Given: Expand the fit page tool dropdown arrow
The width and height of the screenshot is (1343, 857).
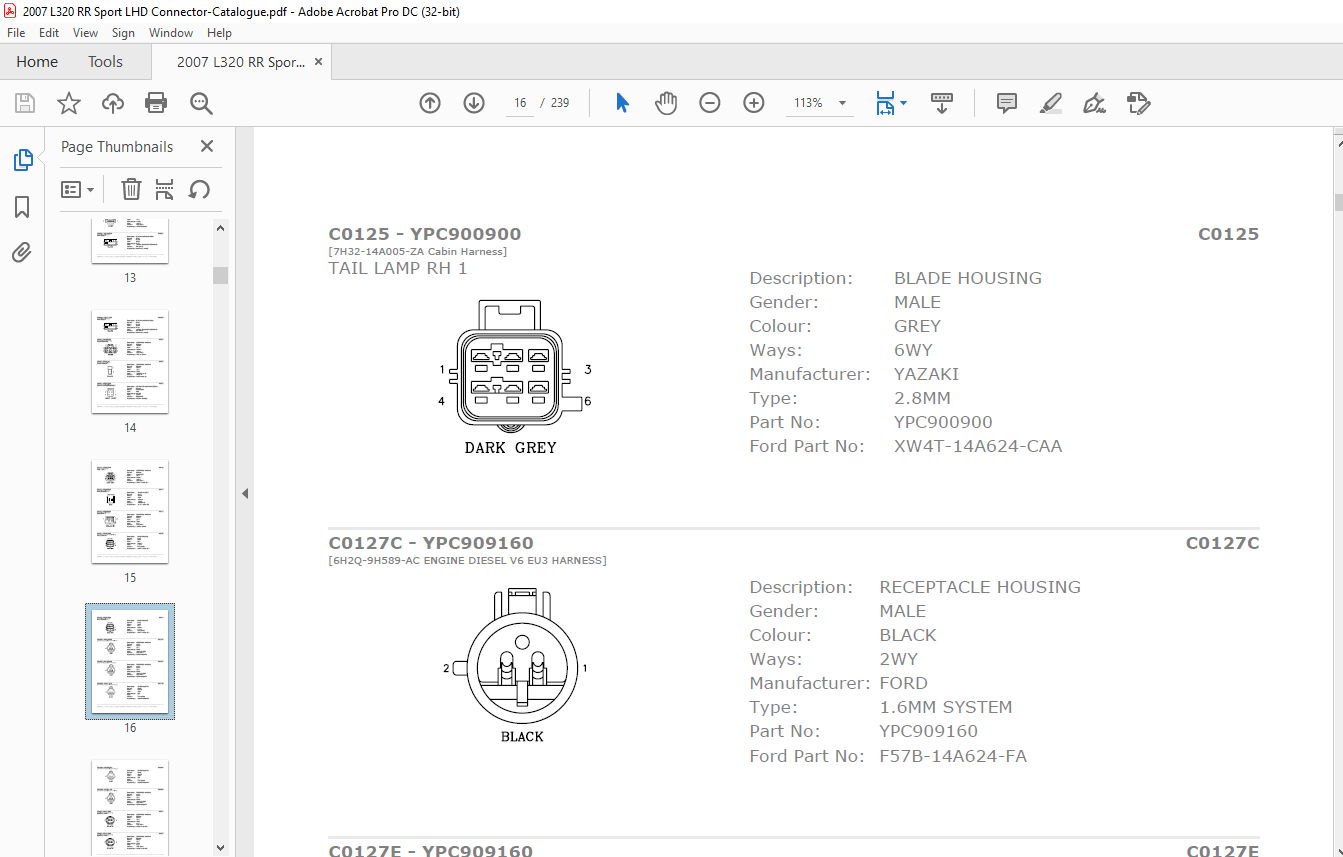Looking at the screenshot, I should coord(904,103).
